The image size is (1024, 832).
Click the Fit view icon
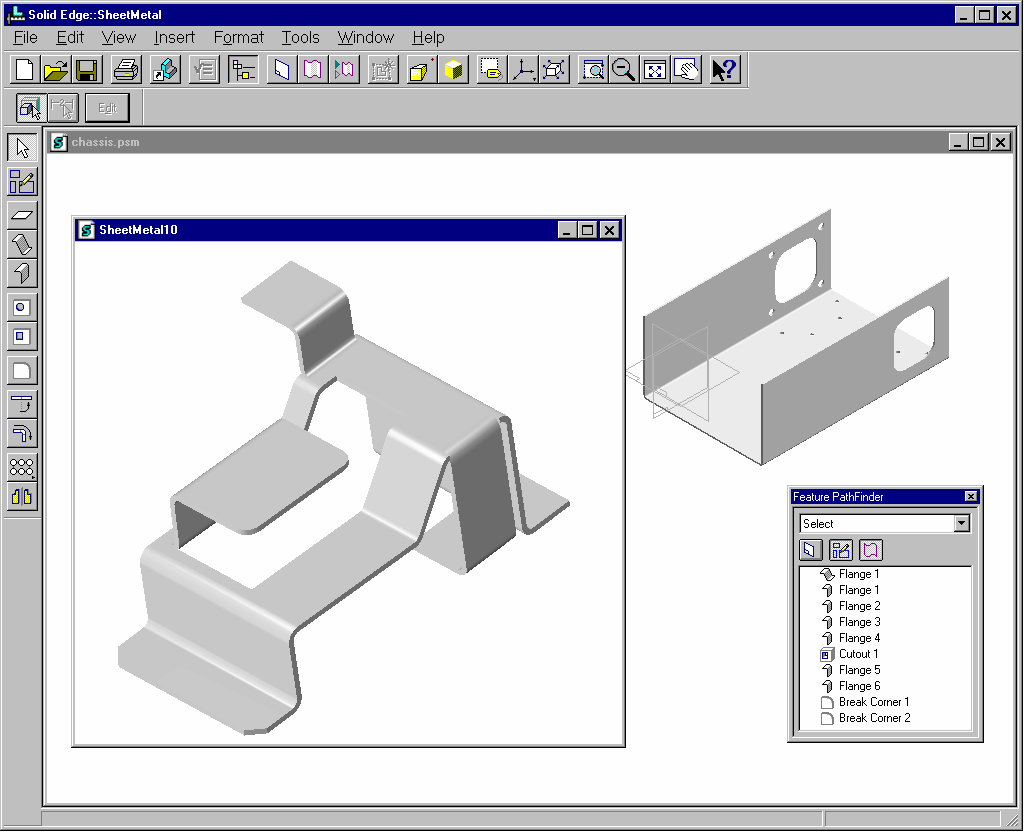(x=654, y=70)
